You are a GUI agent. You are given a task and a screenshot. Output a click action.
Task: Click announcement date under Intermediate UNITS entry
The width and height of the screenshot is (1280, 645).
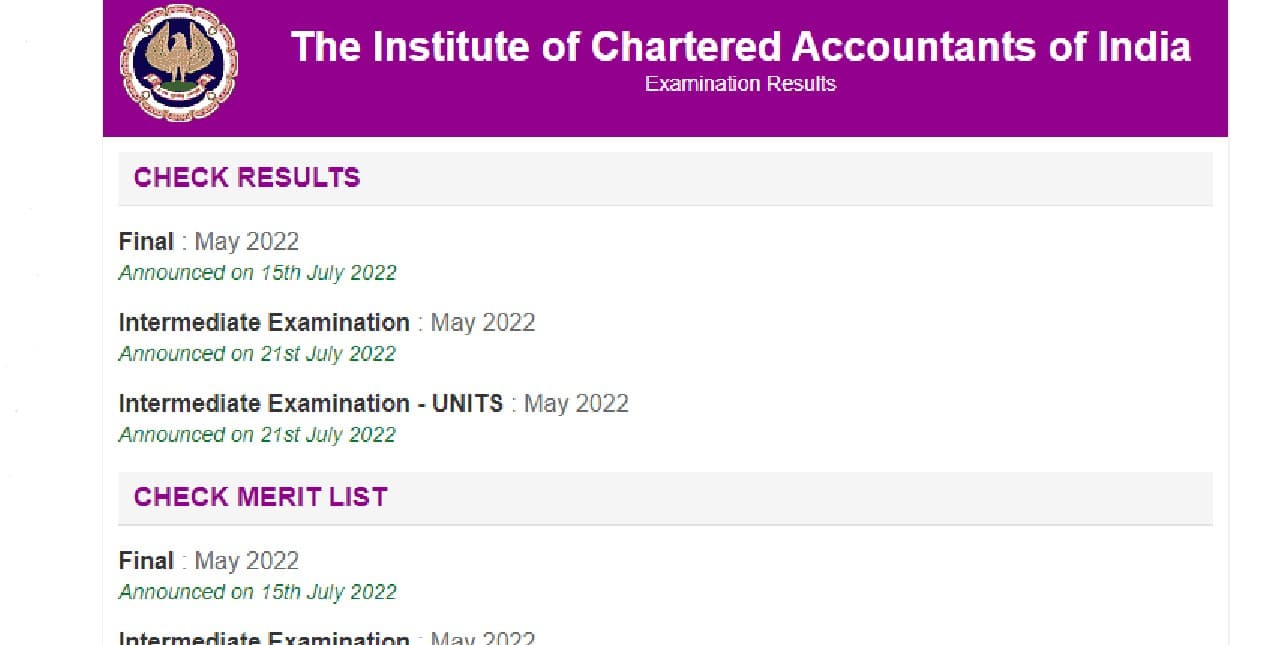258,434
